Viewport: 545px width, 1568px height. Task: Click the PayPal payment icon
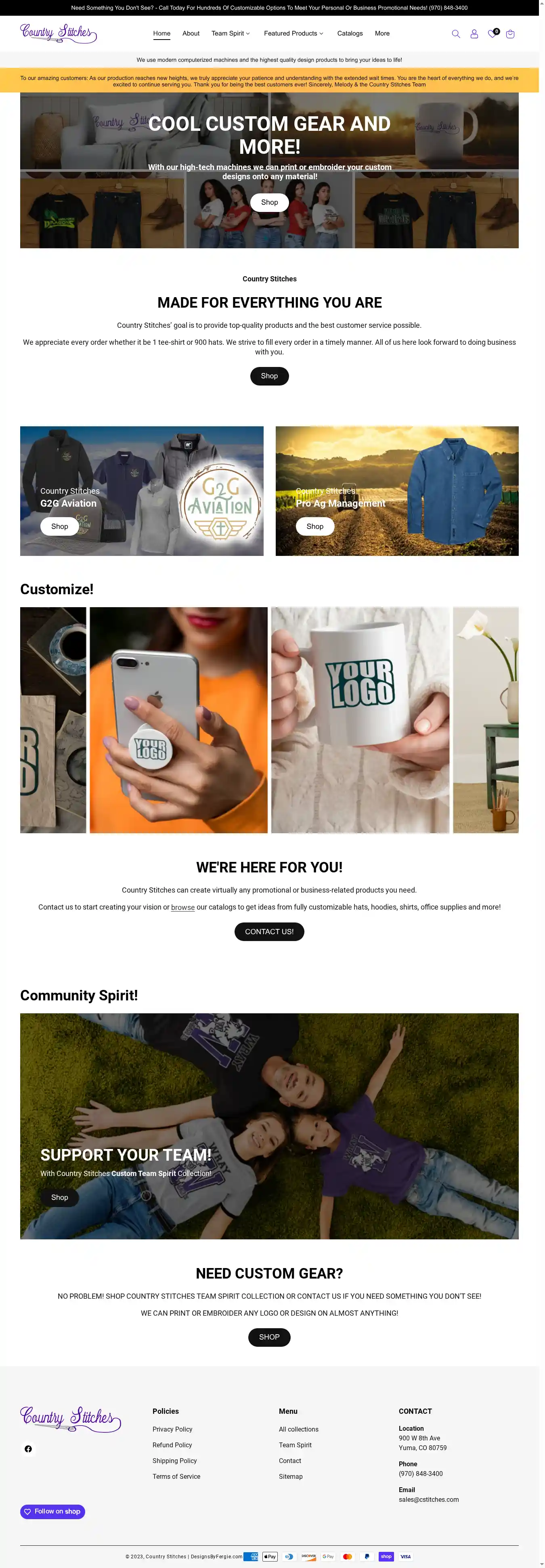coord(367,1556)
